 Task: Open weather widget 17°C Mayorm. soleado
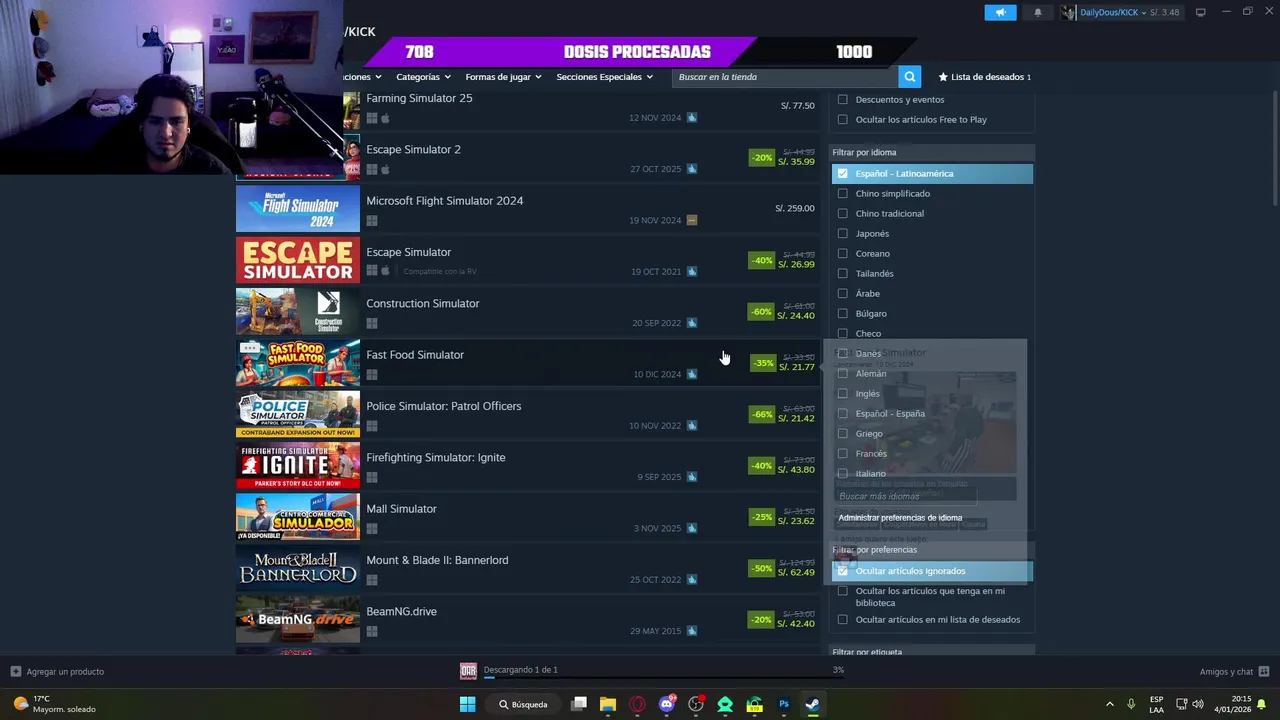(55, 704)
